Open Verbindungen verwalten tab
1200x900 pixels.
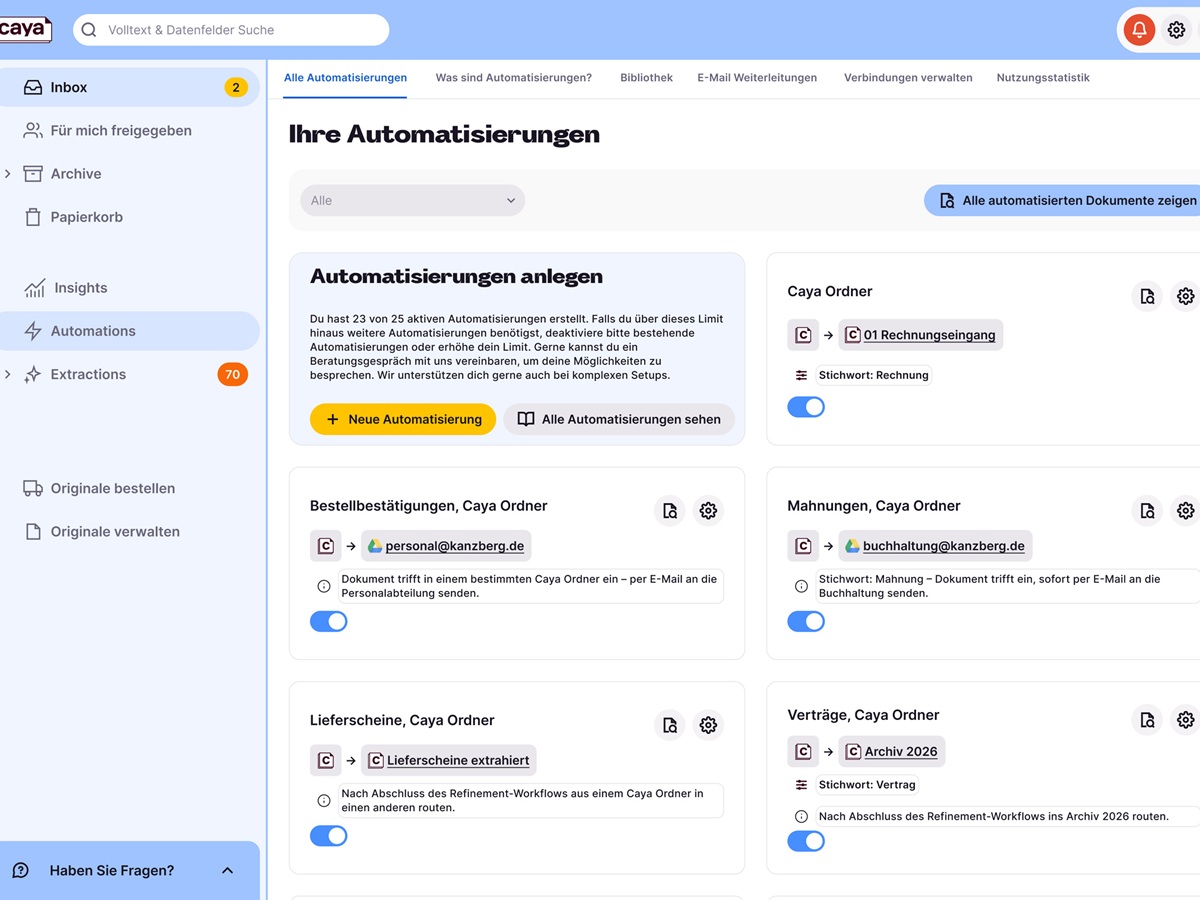tap(908, 78)
